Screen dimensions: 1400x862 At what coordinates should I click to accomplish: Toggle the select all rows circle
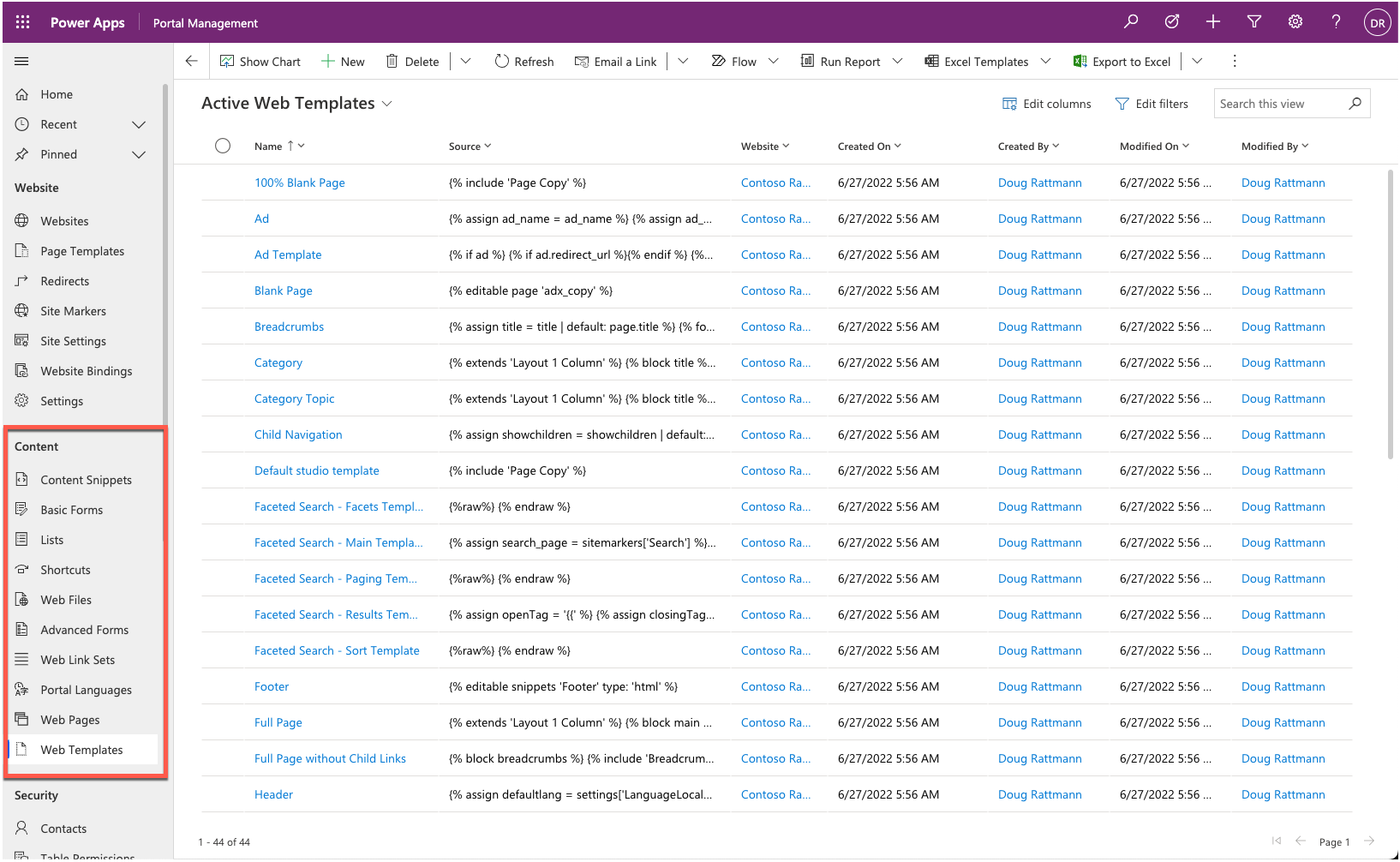223,146
